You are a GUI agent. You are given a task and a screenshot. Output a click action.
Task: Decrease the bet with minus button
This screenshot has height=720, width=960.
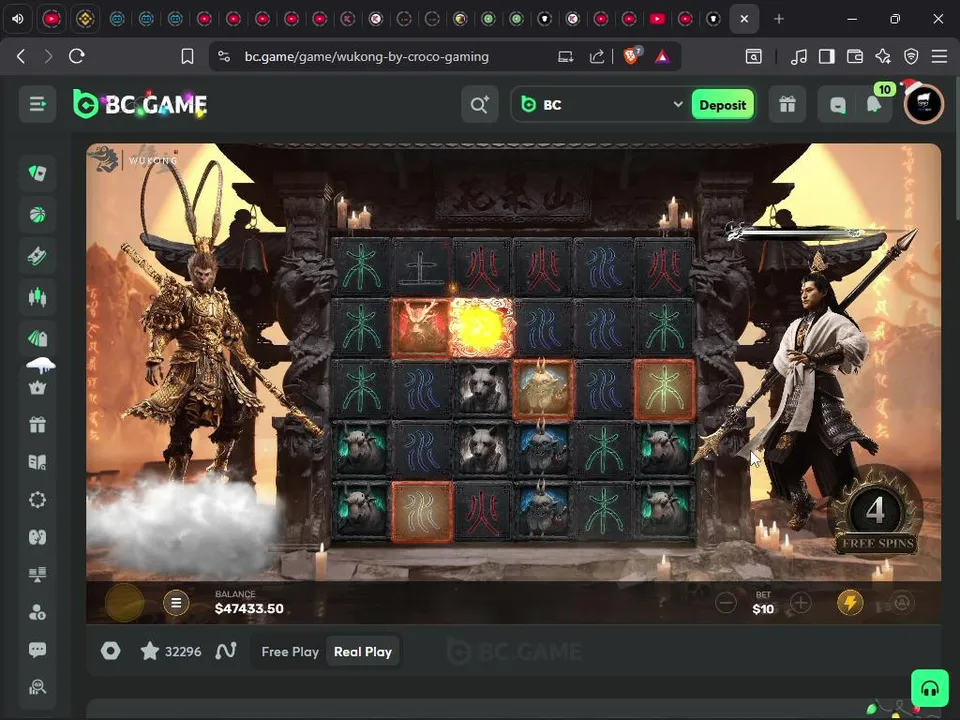tap(726, 603)
